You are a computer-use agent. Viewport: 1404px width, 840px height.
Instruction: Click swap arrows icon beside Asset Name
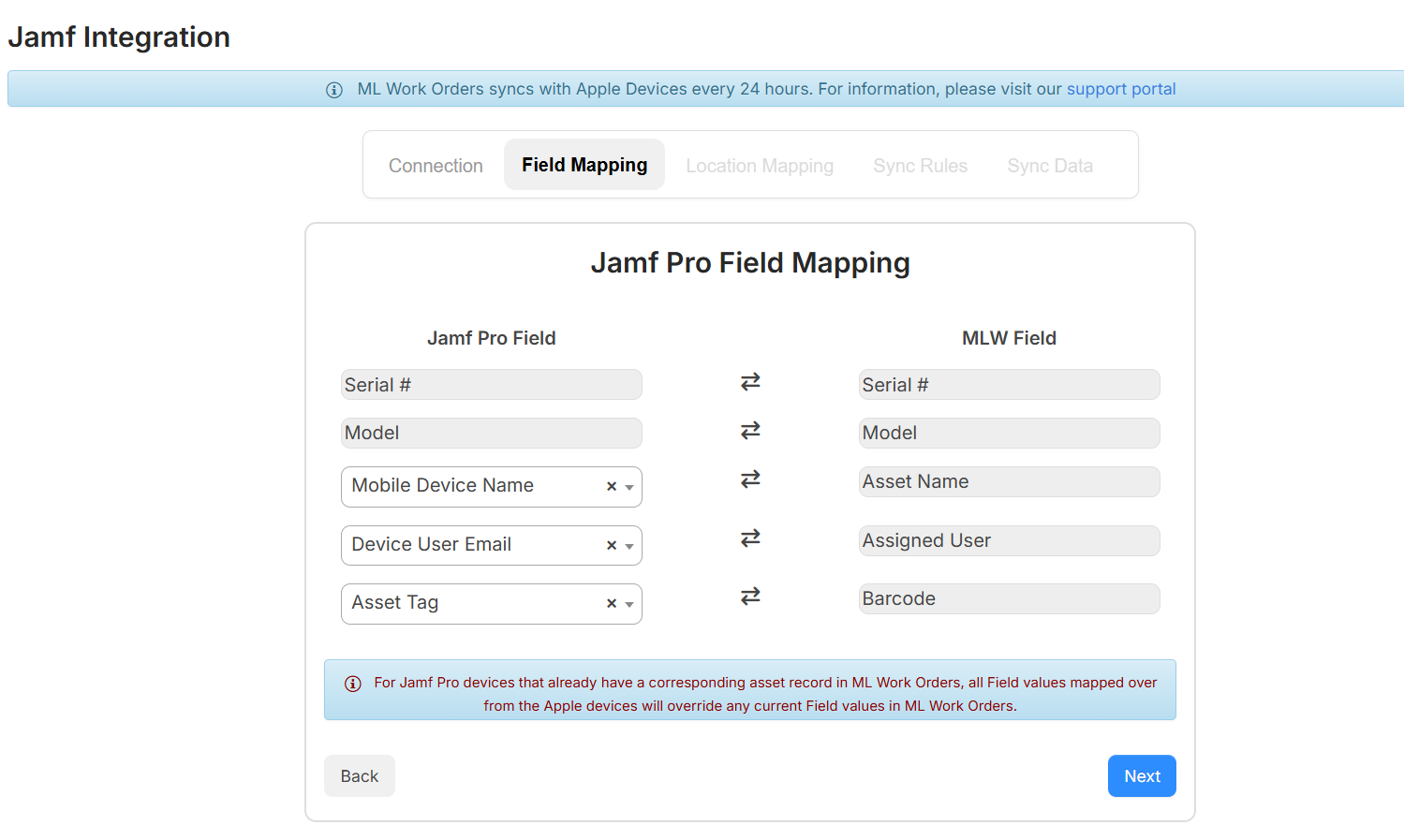coord(750,479)
